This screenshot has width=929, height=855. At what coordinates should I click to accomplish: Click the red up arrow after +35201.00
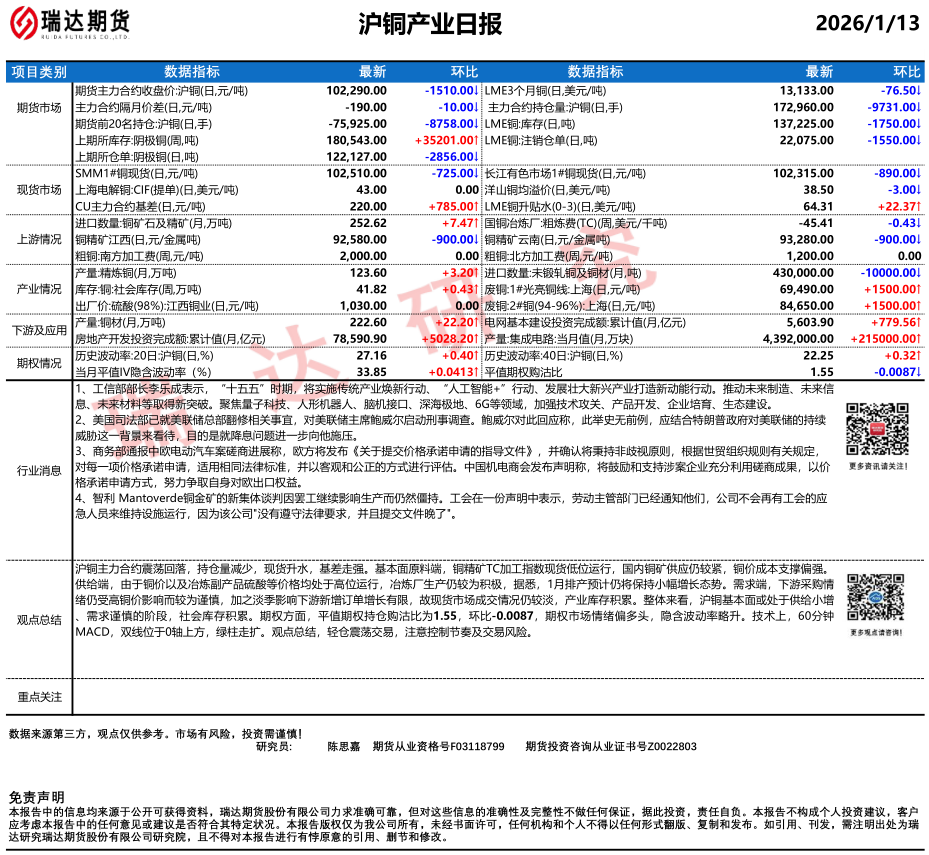(x=476, y=142)
